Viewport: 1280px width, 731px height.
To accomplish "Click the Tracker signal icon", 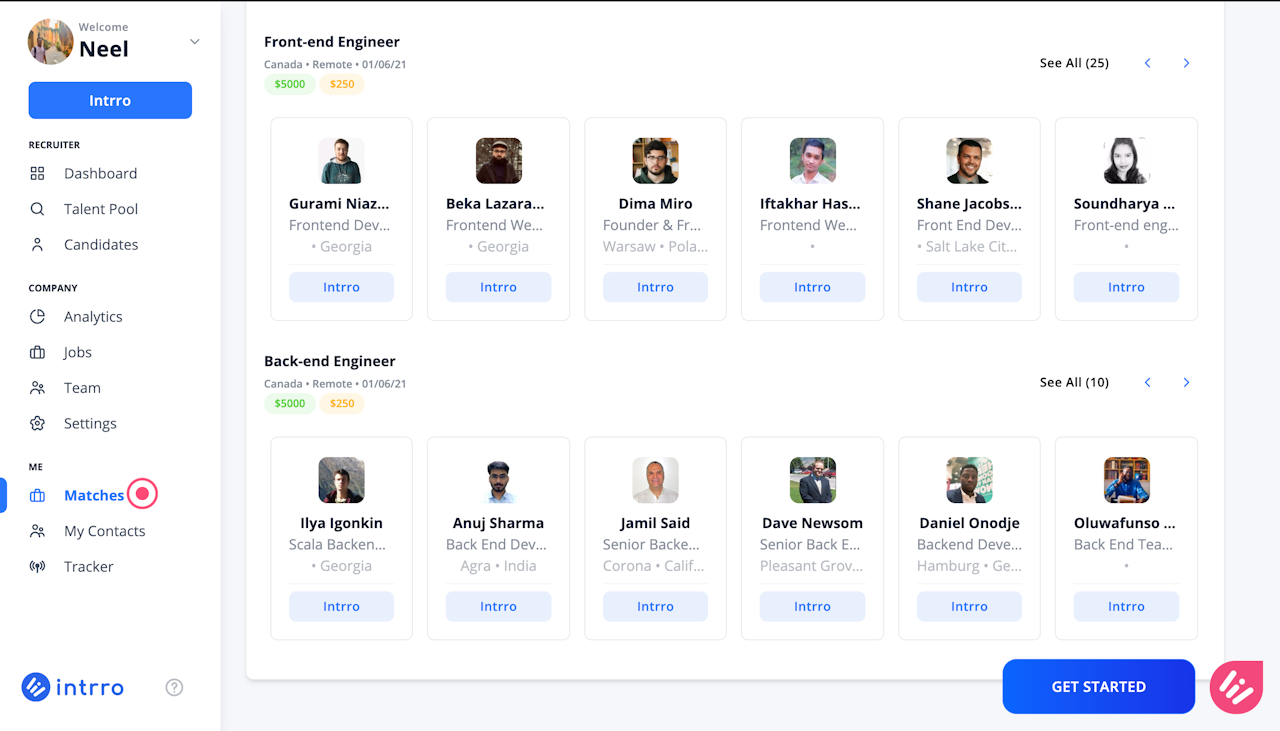I will (38, 567).
